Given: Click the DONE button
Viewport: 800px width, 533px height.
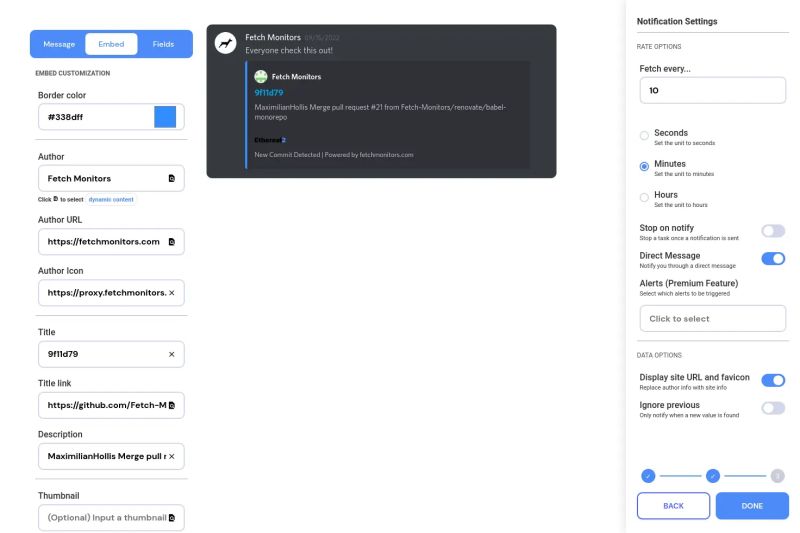Looking at the screenshot, I should [x=752, y=506].
